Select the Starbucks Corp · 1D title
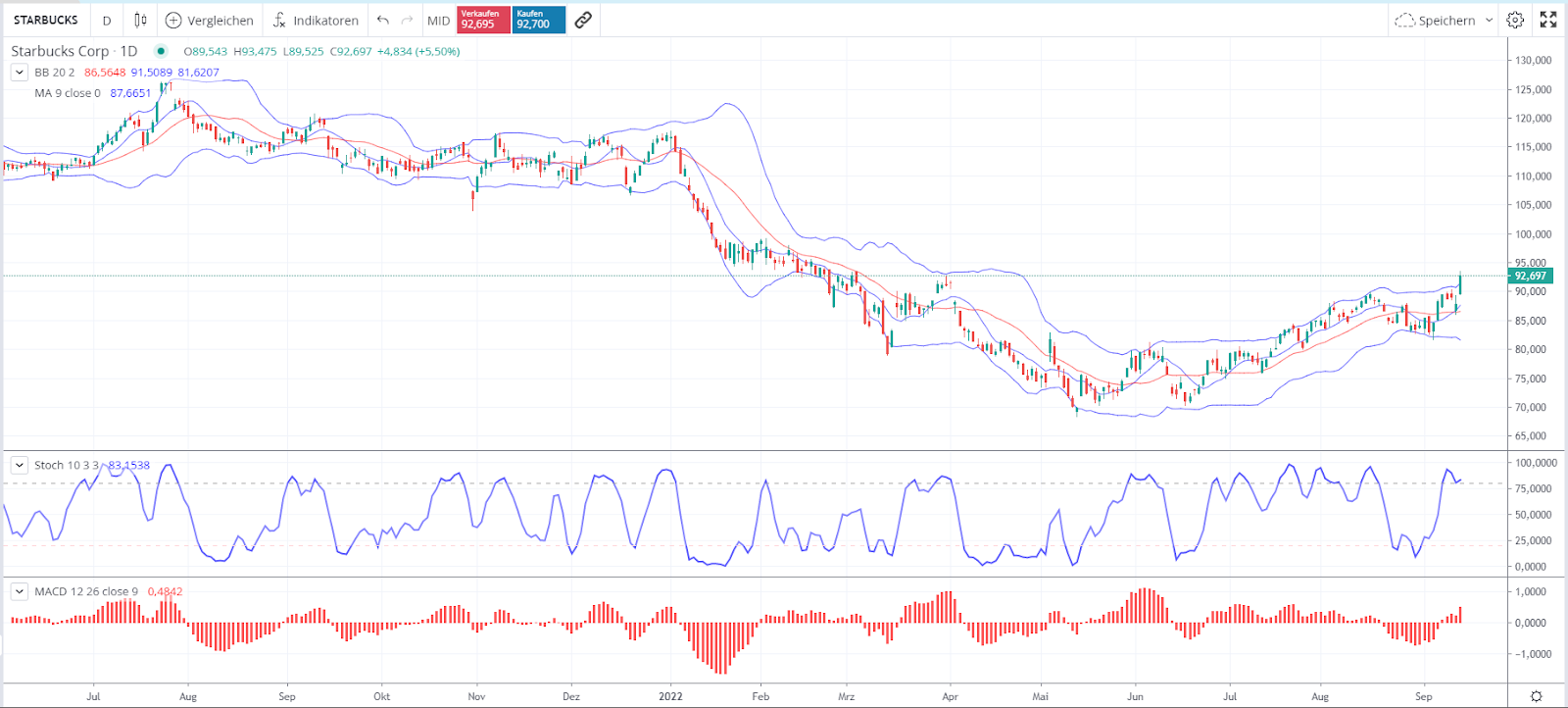The height and width of the screenshot is (708, 1568). (x=73, y=51)
